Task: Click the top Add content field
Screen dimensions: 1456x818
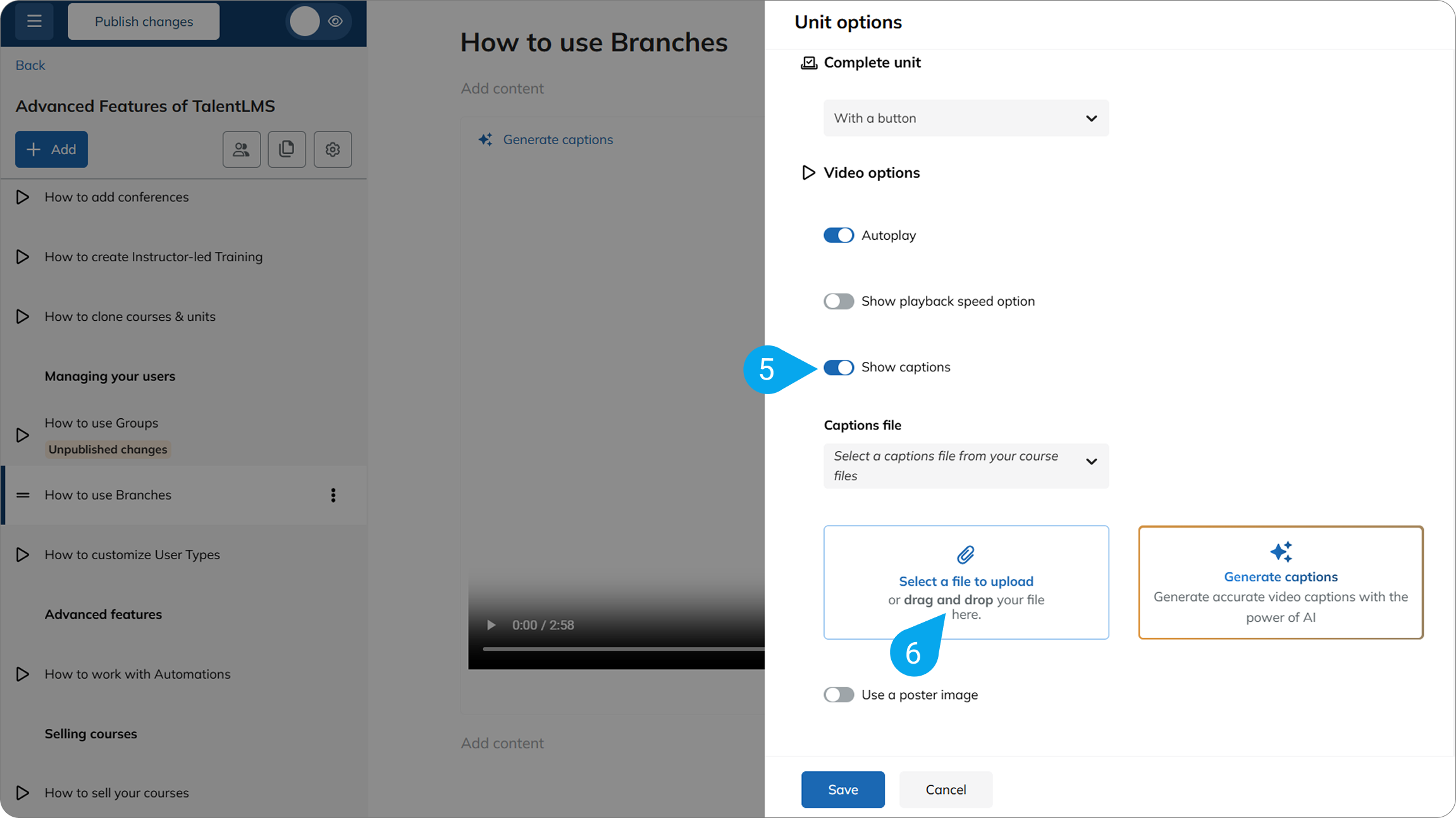Action: (502, 89)
